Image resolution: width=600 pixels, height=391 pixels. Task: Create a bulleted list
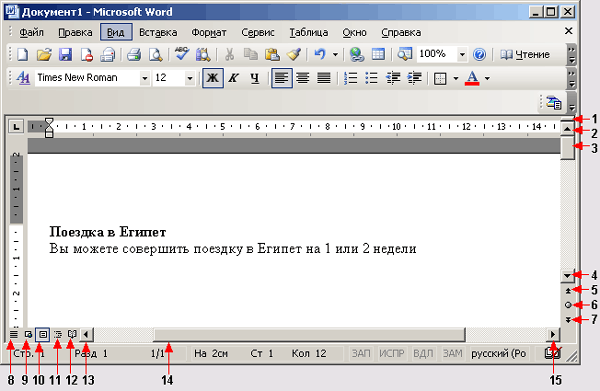[372, 78]
